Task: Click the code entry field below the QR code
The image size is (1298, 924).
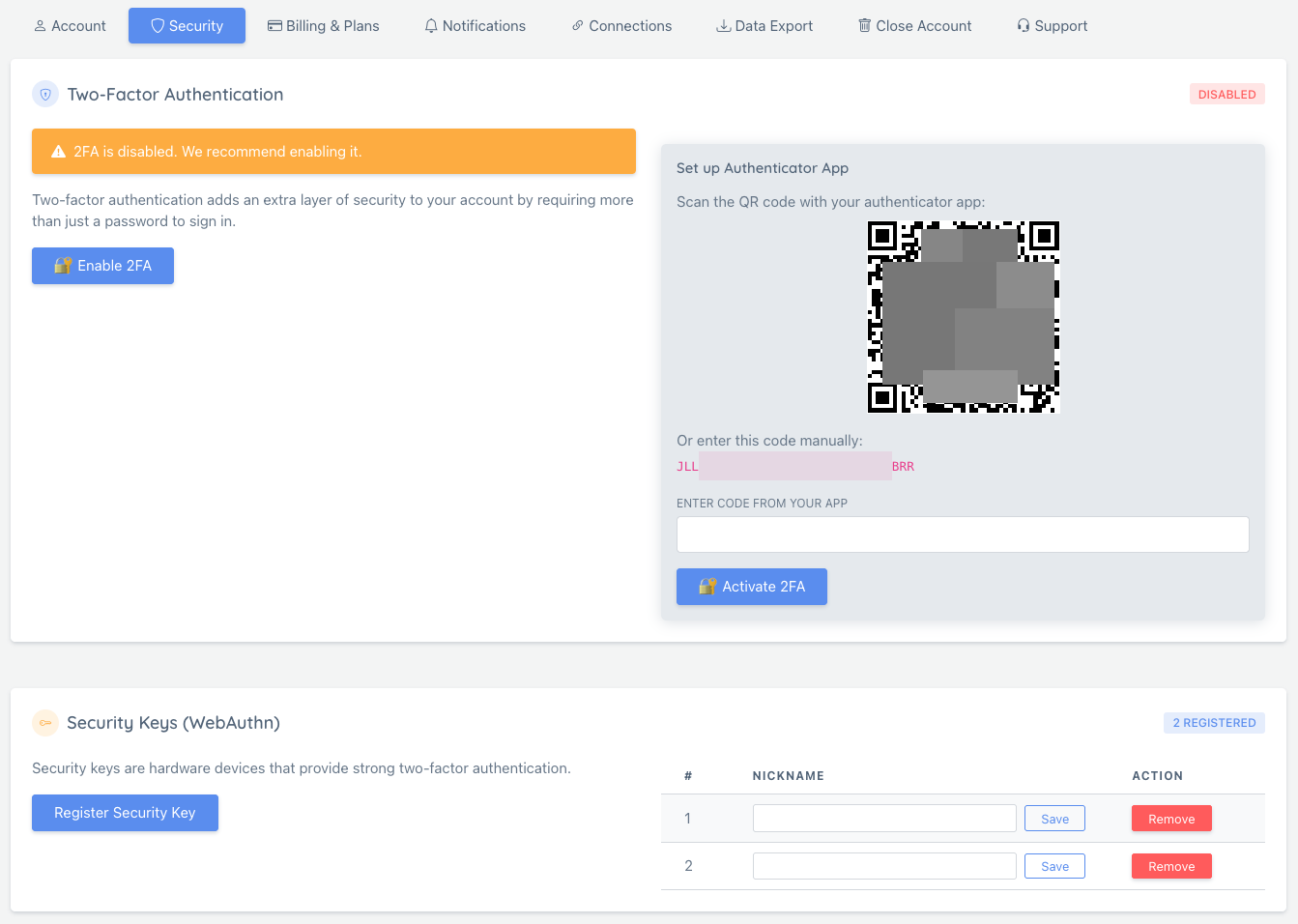Action: [x=963, y=534]
